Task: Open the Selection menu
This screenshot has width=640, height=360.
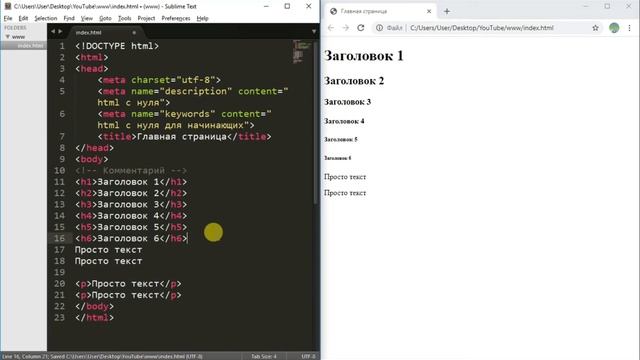Action: click(46, 18)
